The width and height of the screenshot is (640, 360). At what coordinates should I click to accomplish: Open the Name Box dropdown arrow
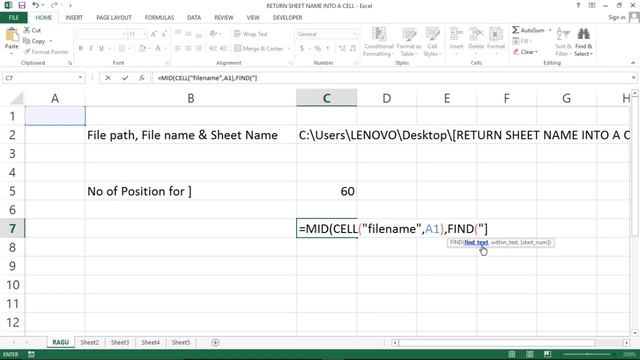[80, 78]
